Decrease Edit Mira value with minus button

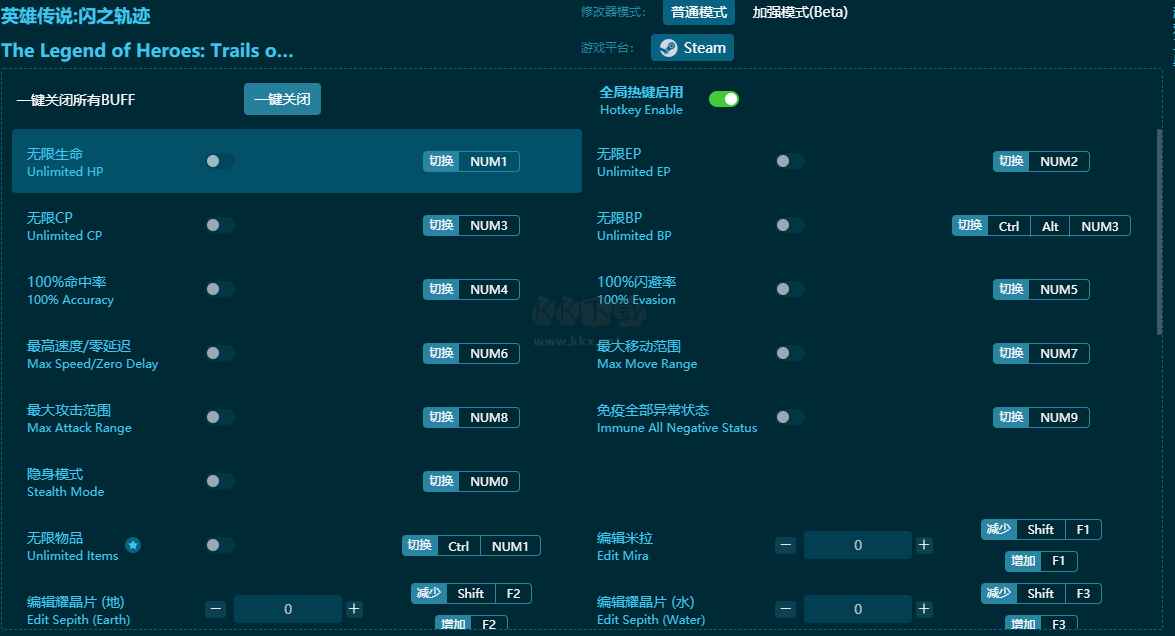coord(785,545)
